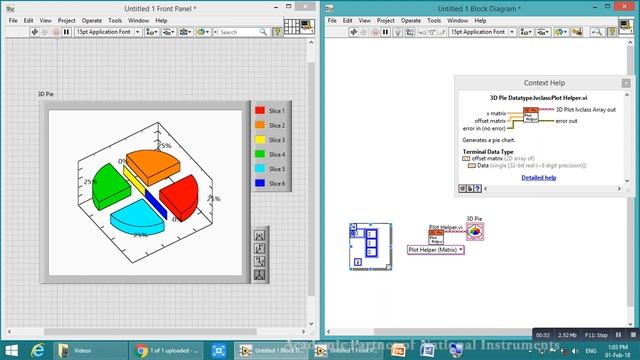The image size is (640, 360).
Task: Click Detailed help link in Context Help
Action: (538, 178)
